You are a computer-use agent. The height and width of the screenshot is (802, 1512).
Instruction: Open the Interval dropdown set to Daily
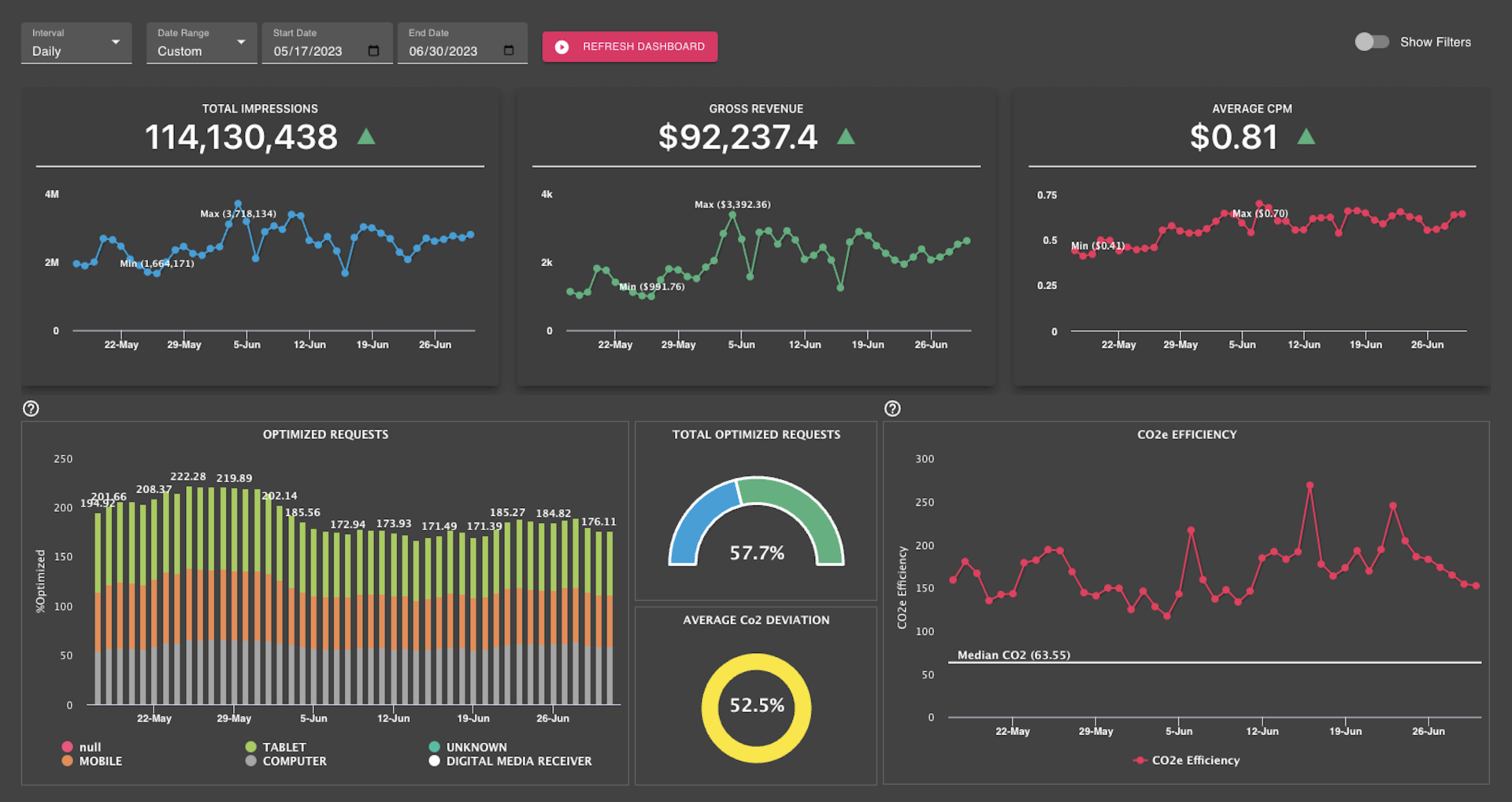click(76, 43)
